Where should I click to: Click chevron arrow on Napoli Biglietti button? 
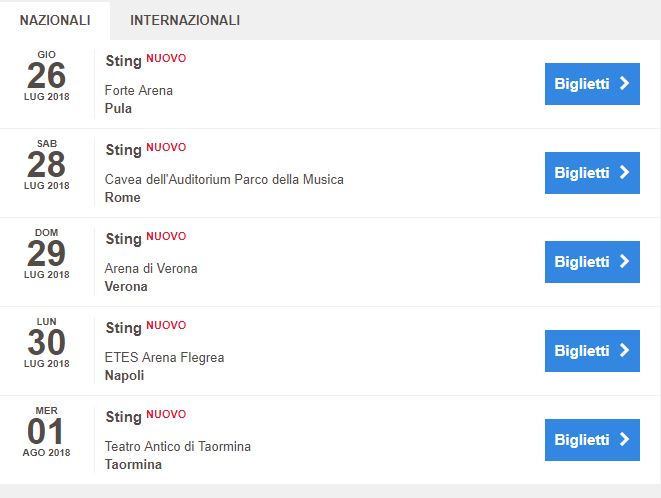[625, 351]
